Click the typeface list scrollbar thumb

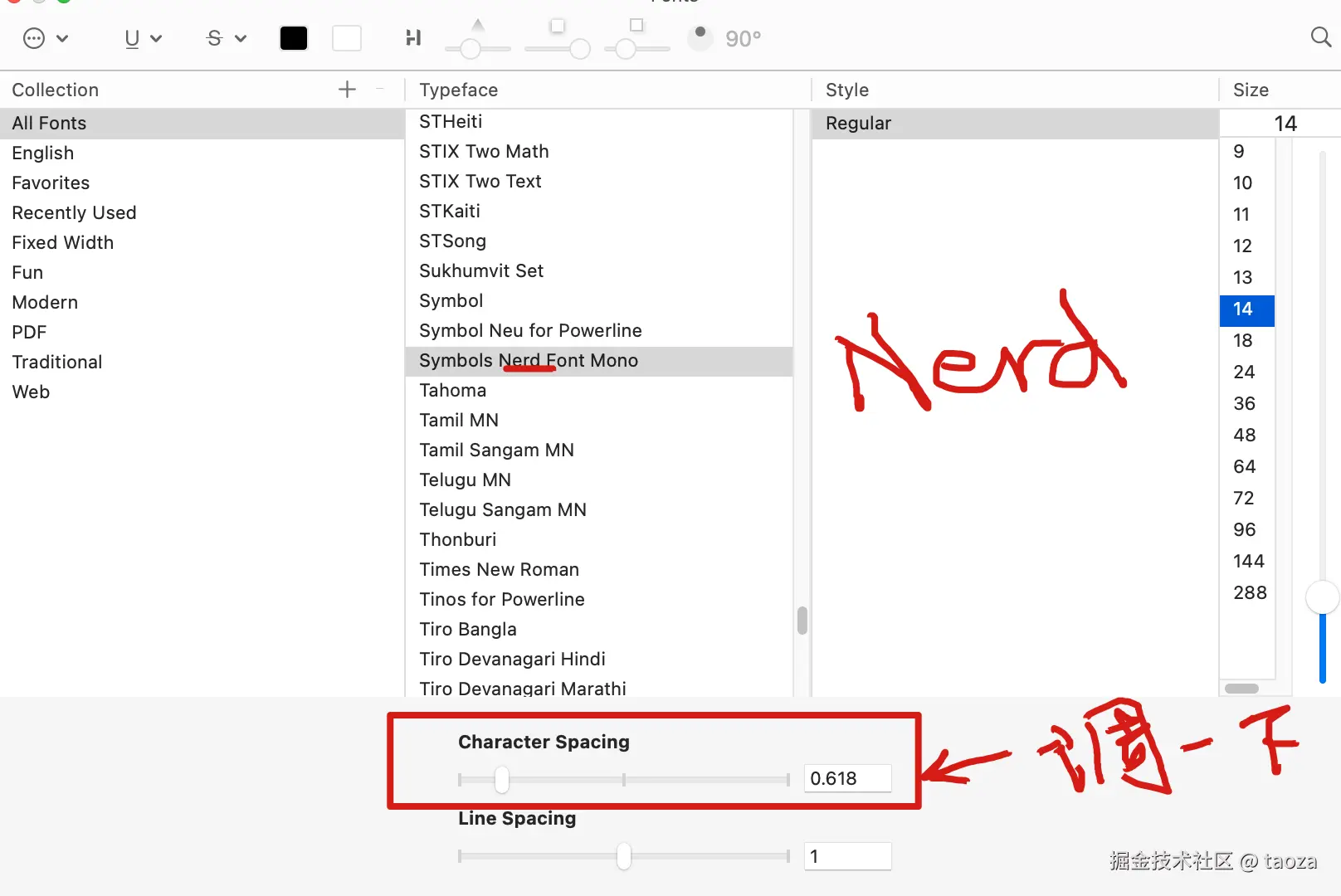[802, 620]
